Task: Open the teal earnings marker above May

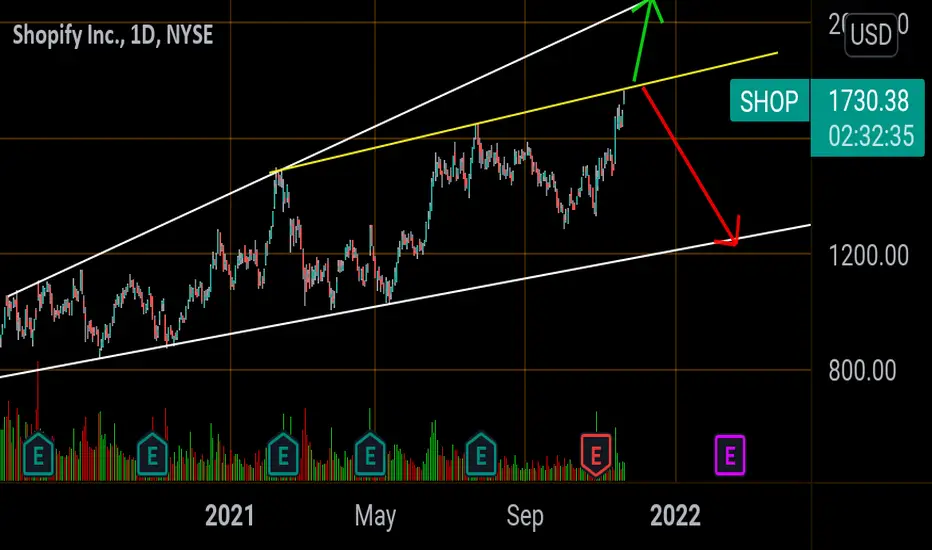Action: click(370, 456)
